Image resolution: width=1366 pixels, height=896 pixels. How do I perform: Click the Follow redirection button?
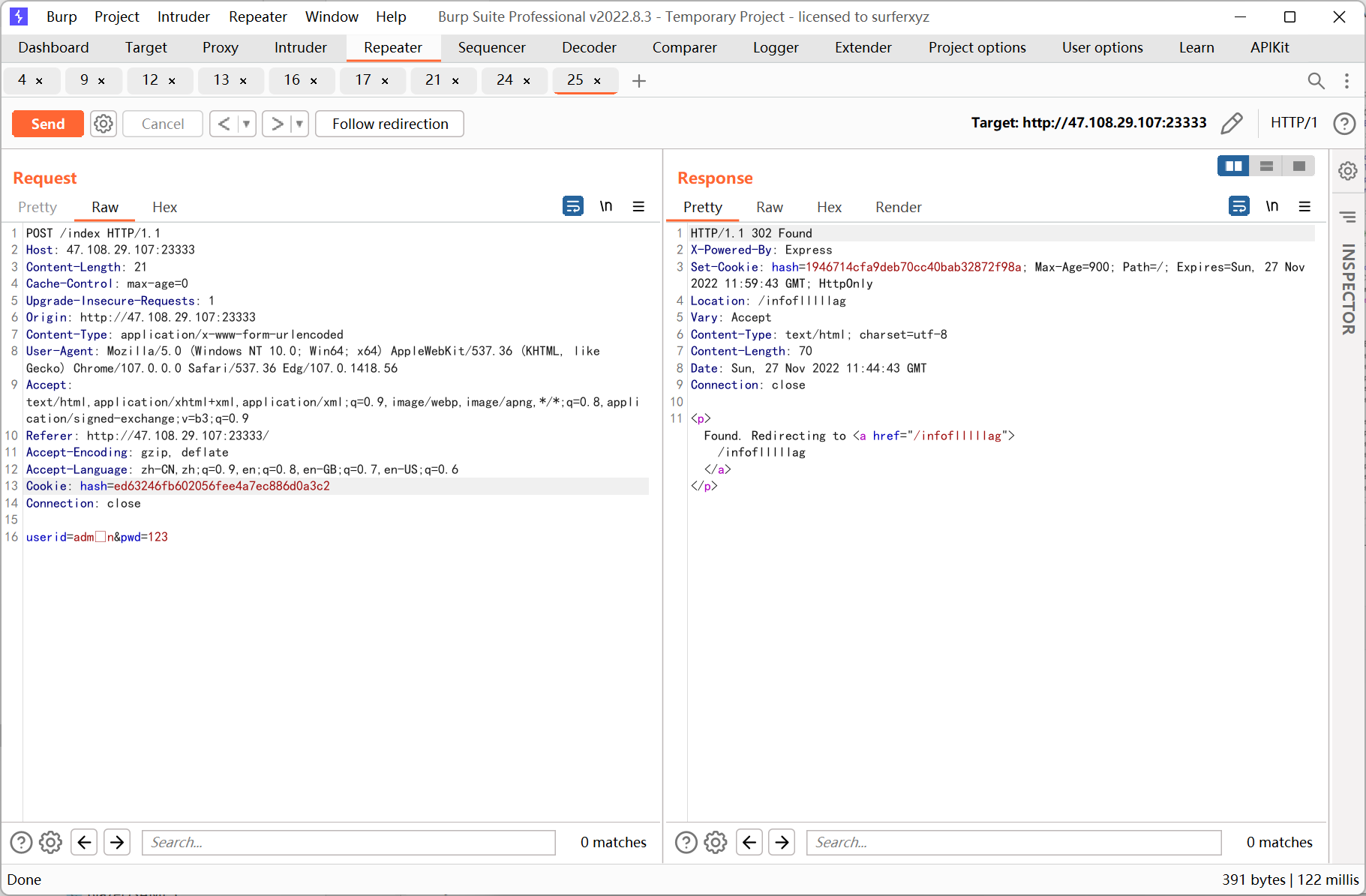click(389, 123)
